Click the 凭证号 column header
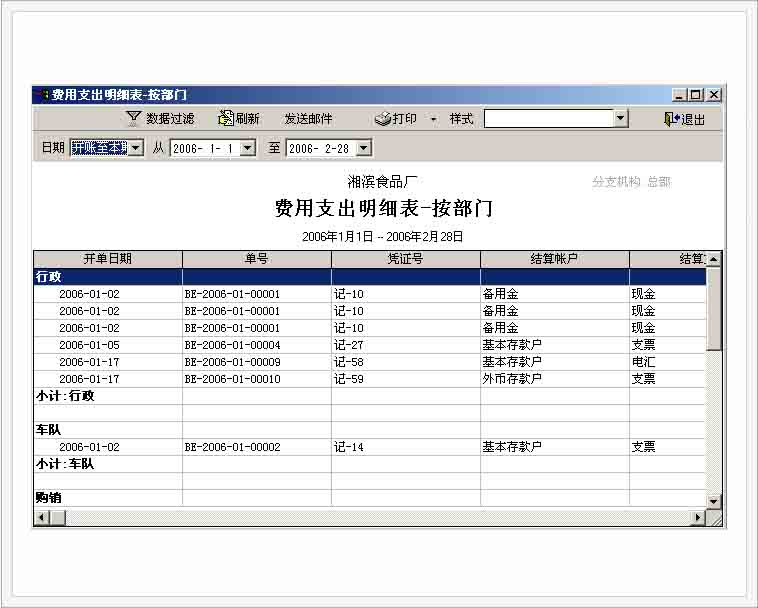This screenshot has height=608, width=758. coord(405,259)
